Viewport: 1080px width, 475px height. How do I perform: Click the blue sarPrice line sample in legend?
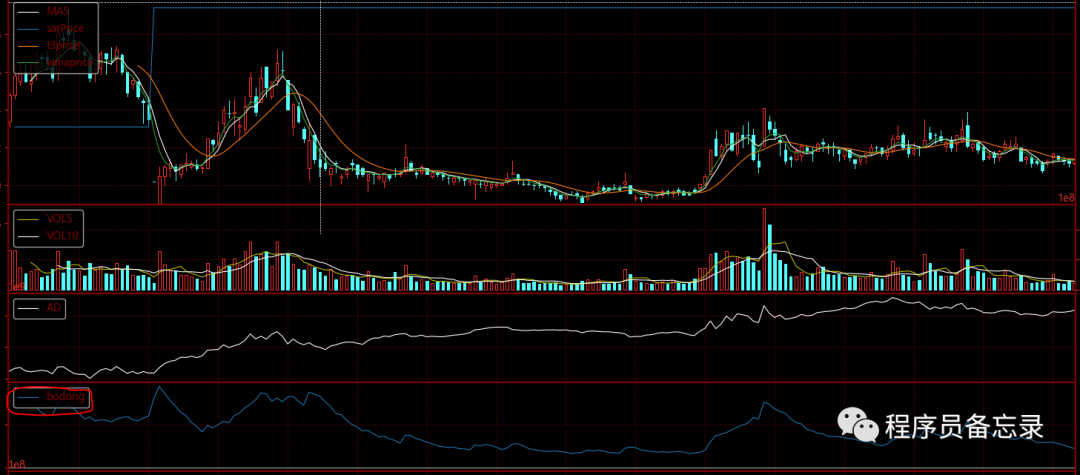tap(28, 29)
